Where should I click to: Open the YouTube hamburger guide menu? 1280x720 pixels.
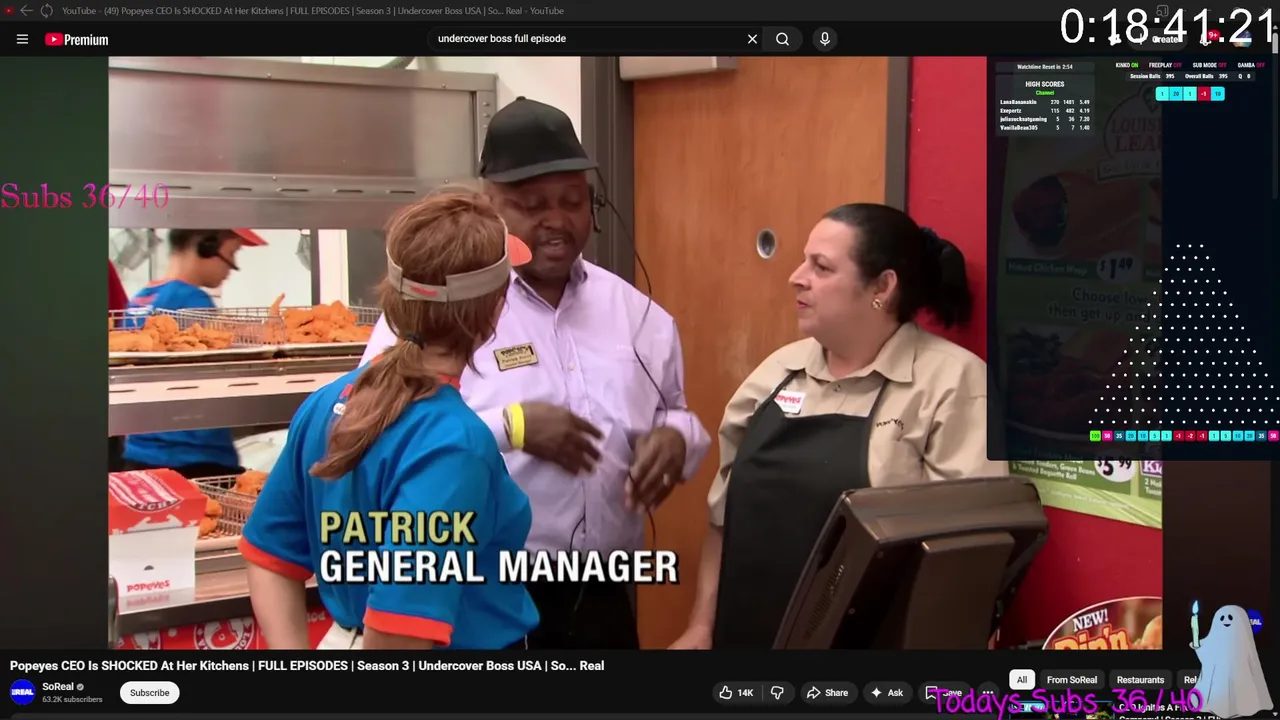[x=22, y=39]
